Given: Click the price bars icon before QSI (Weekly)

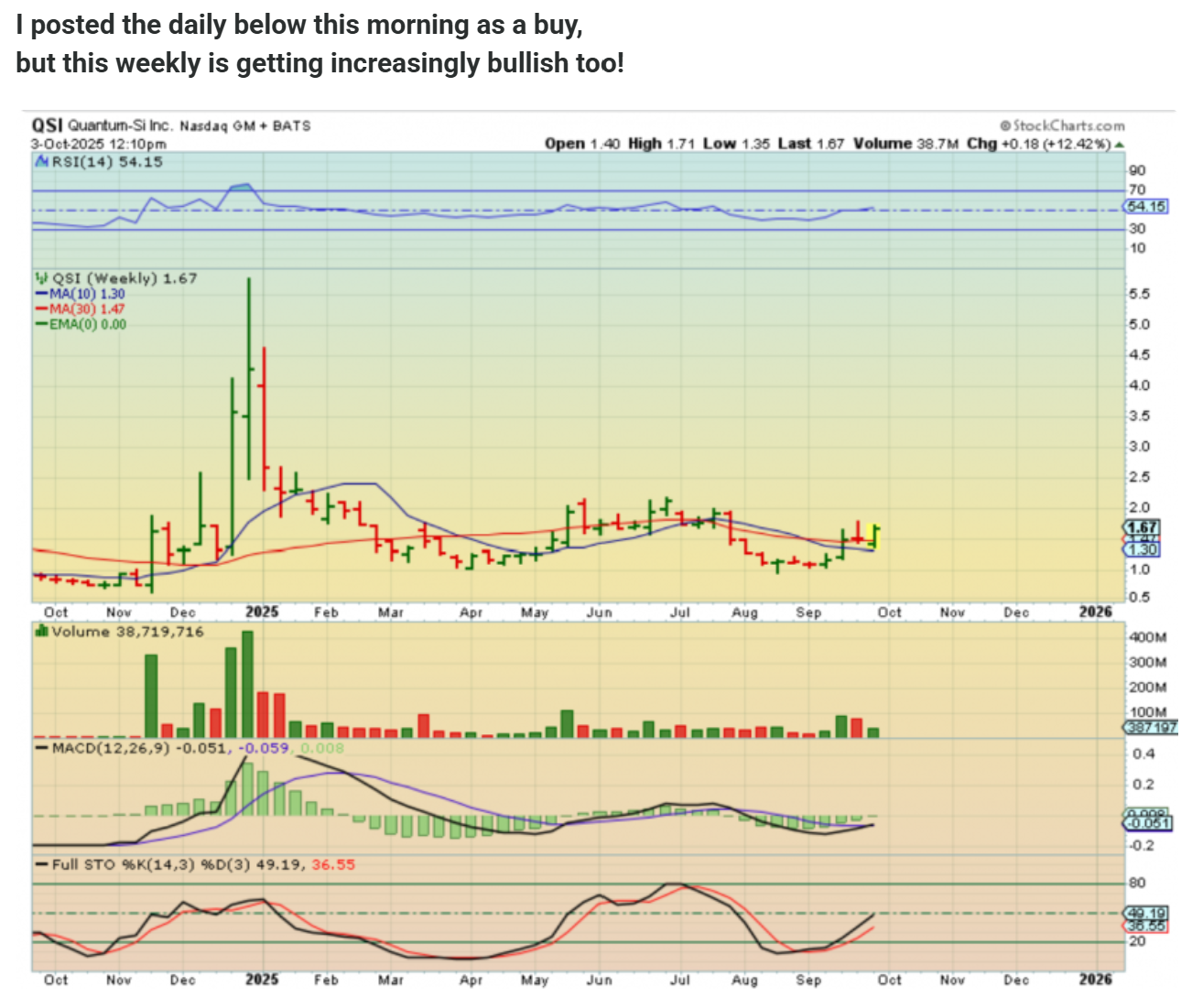Looking at the screenshot, I should 41,277.
